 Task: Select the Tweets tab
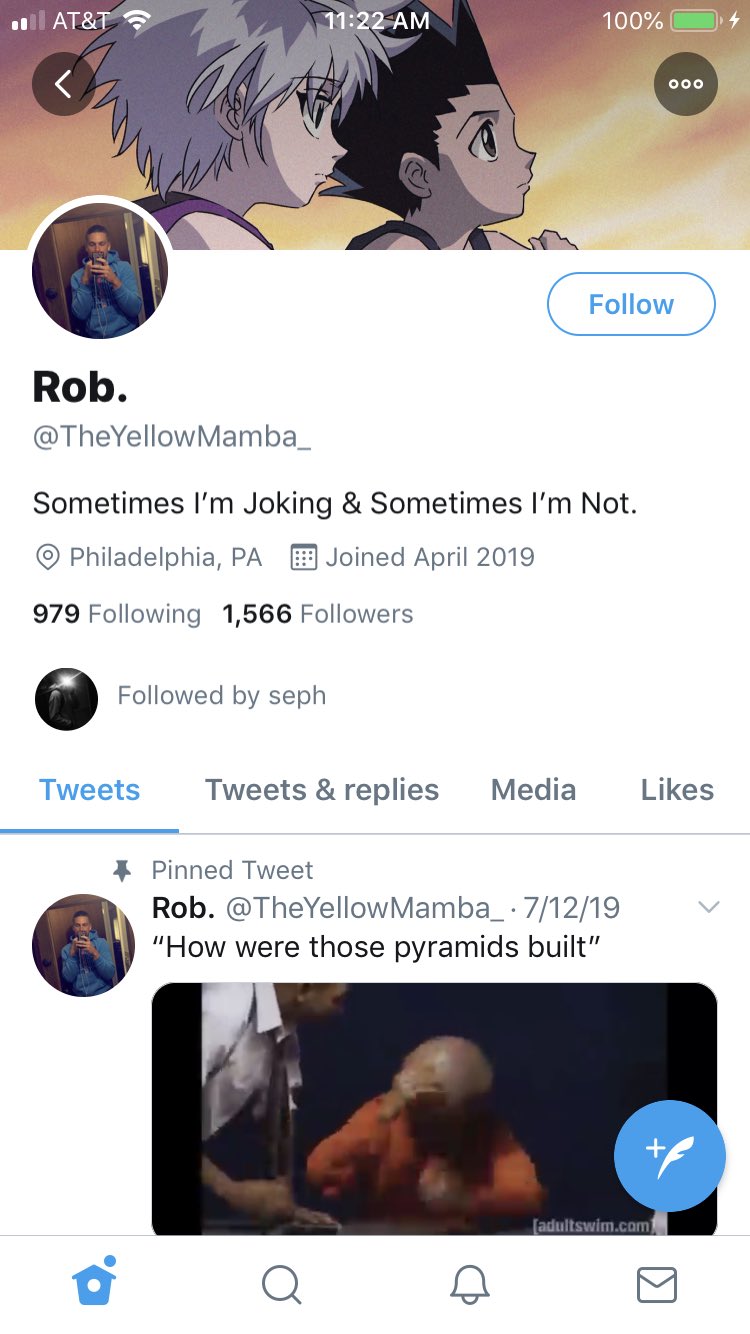click(90, 790)
